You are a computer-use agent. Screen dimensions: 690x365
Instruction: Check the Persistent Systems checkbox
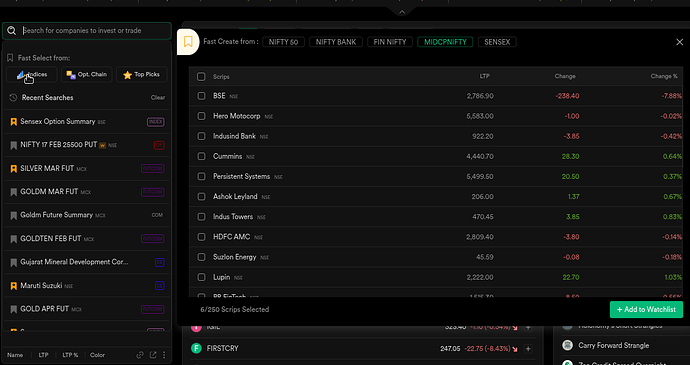201,177
